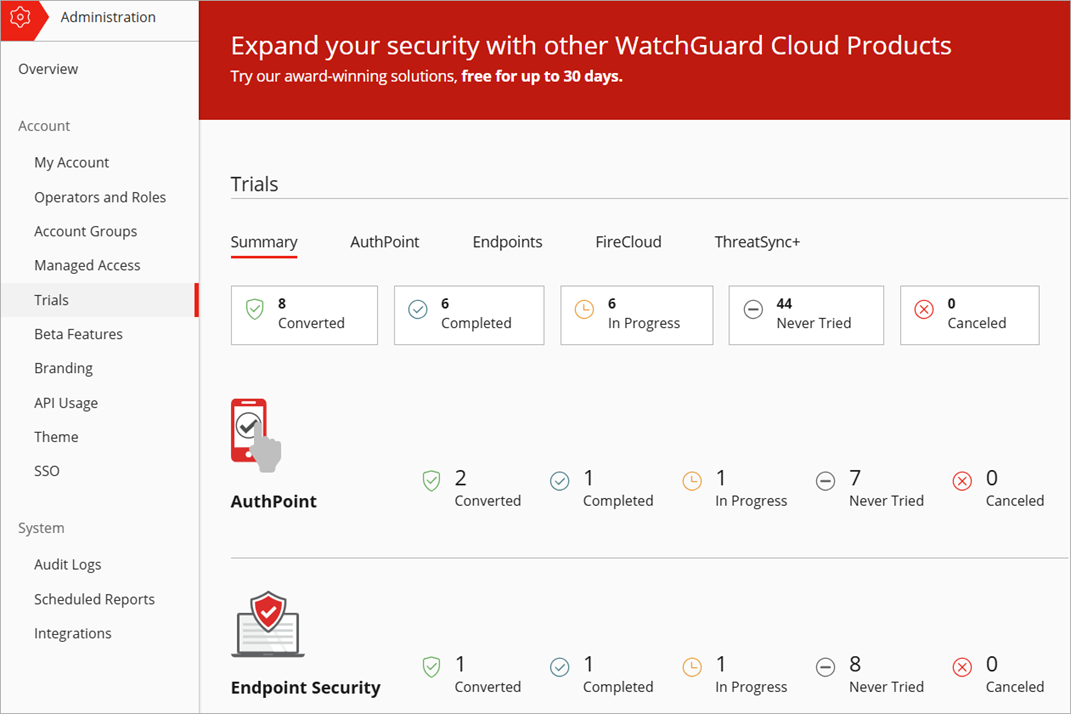Select the Summary tab

263,241
